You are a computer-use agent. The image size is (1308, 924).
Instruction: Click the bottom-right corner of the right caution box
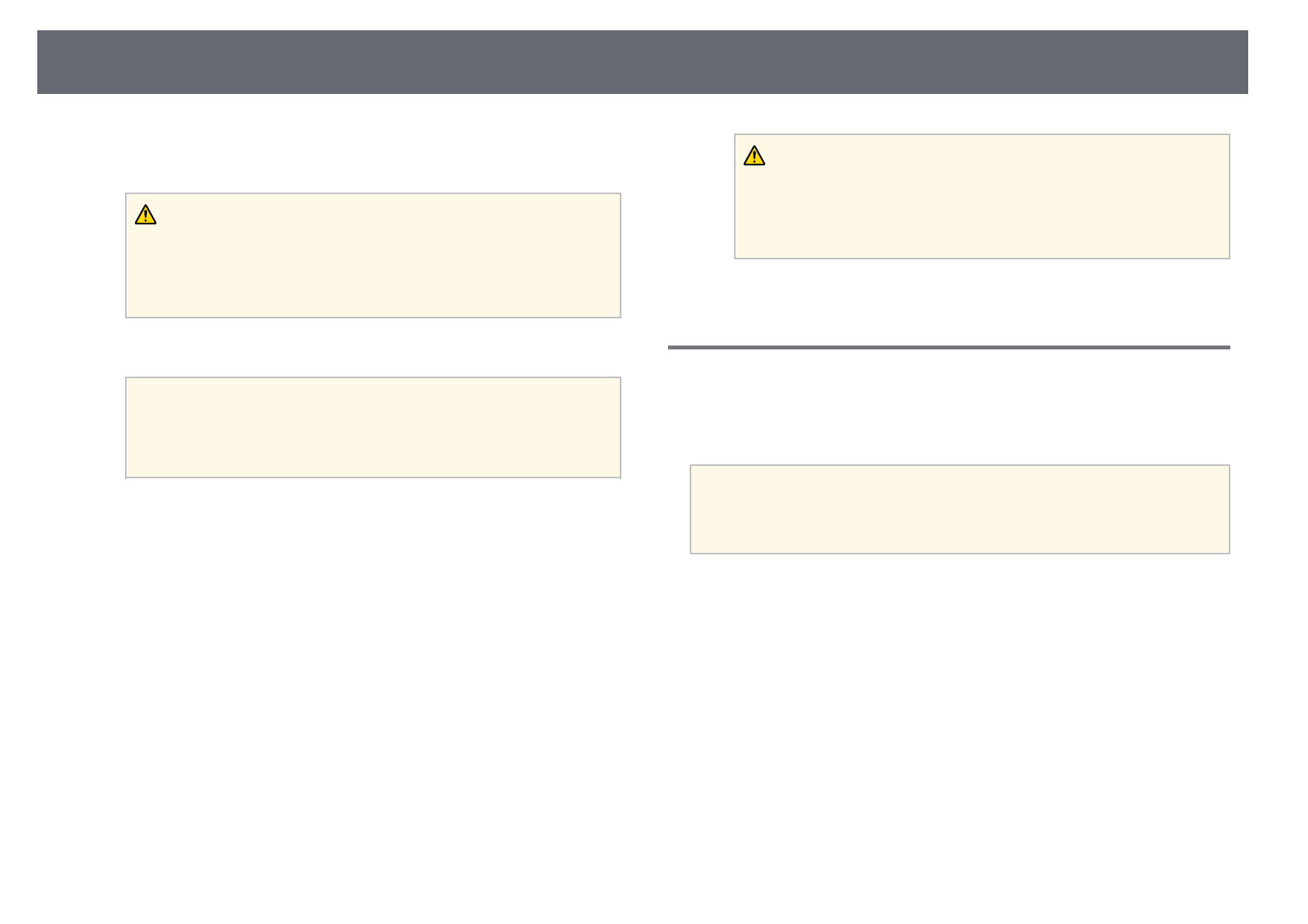(x=1228, y=257)
